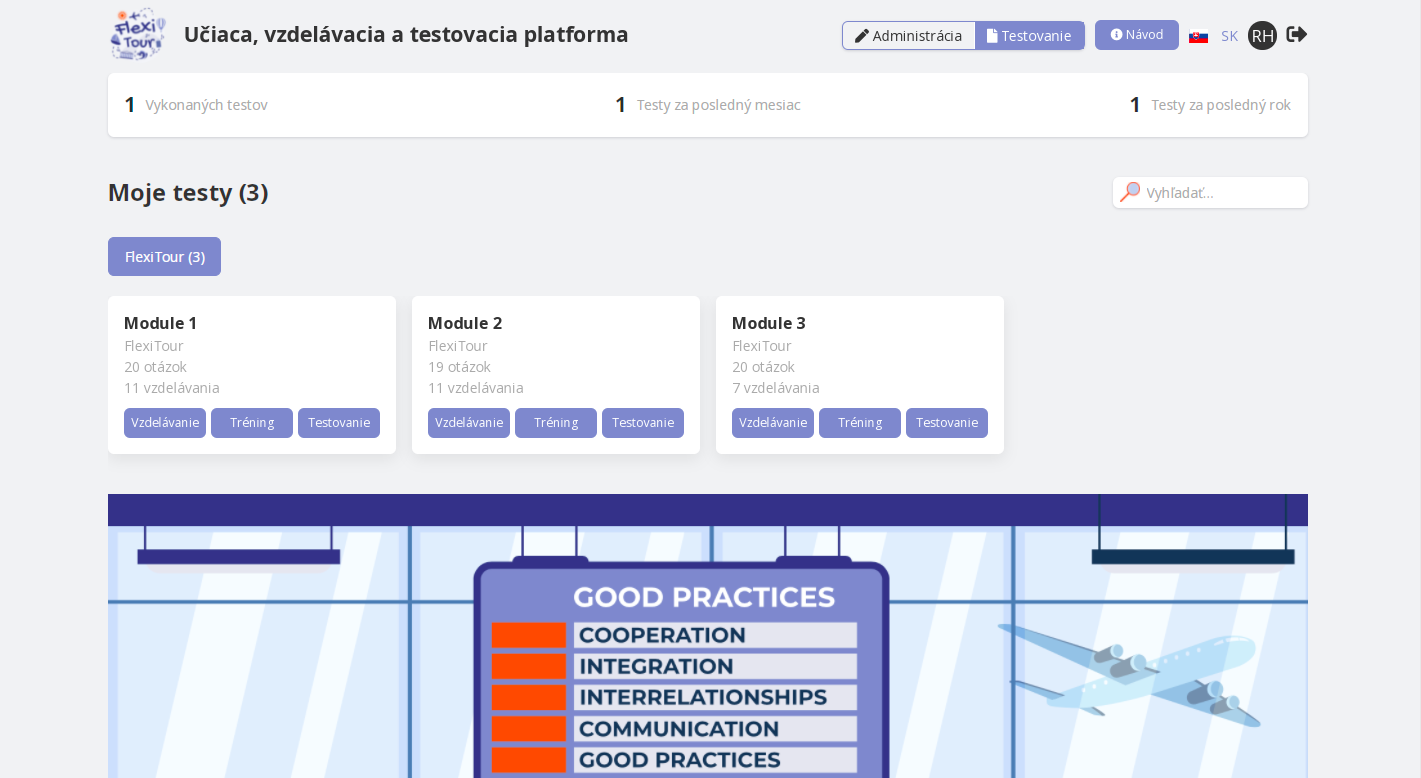Switch to Administrácia mode
The width and height of the screenshot is (1421, 778).
909,36
